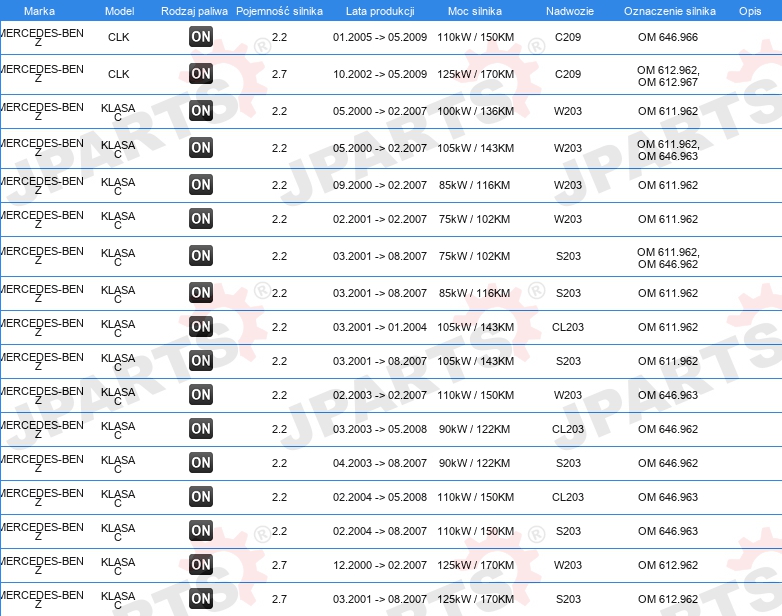
Task: Click ON icon for W203 100kW / 136KM row
Action: click(201, 110)
